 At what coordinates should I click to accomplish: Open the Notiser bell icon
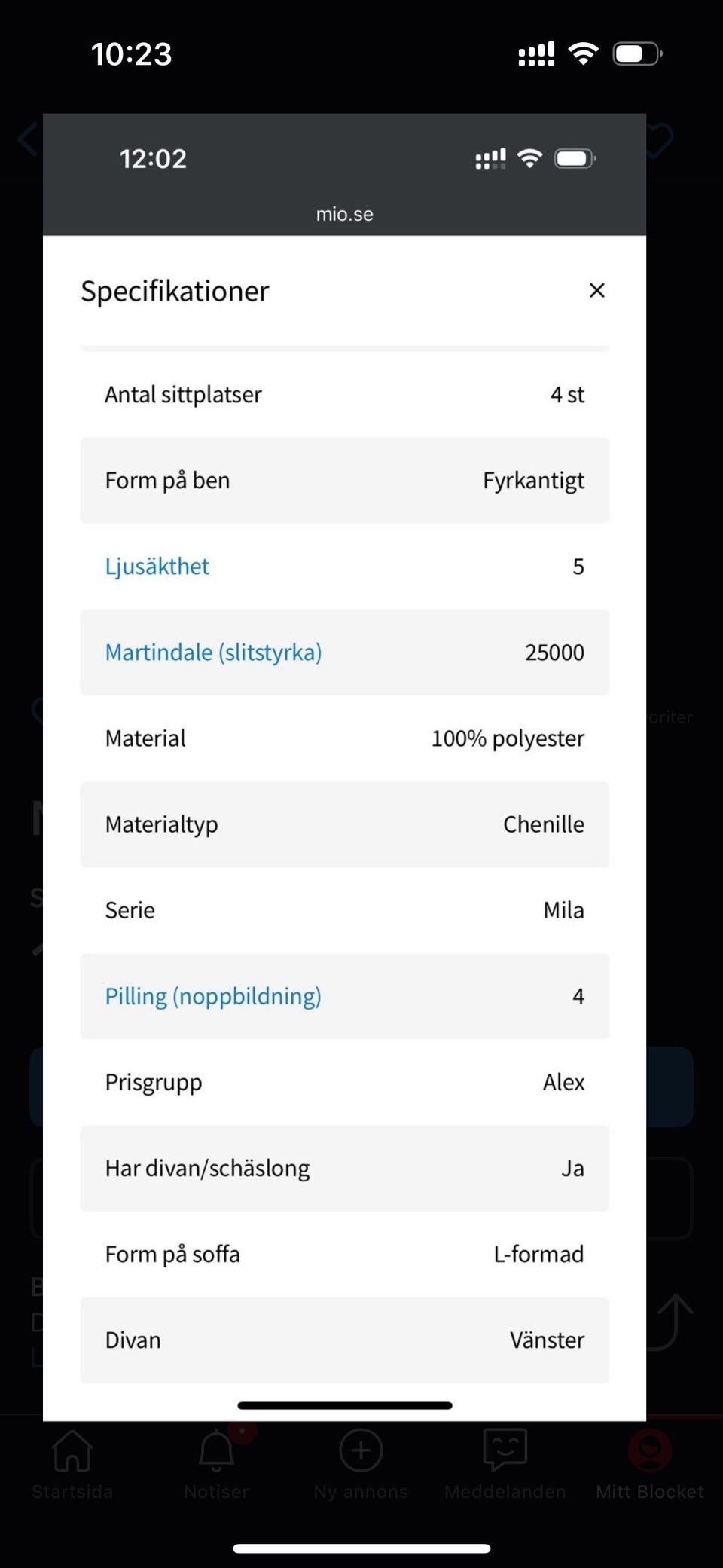pos(216,1450)
